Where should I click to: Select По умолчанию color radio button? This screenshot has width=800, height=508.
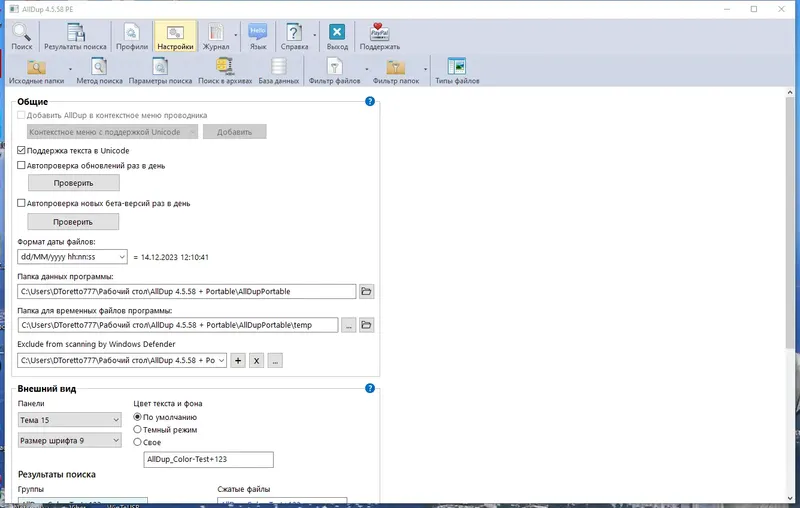click(137, 417)
